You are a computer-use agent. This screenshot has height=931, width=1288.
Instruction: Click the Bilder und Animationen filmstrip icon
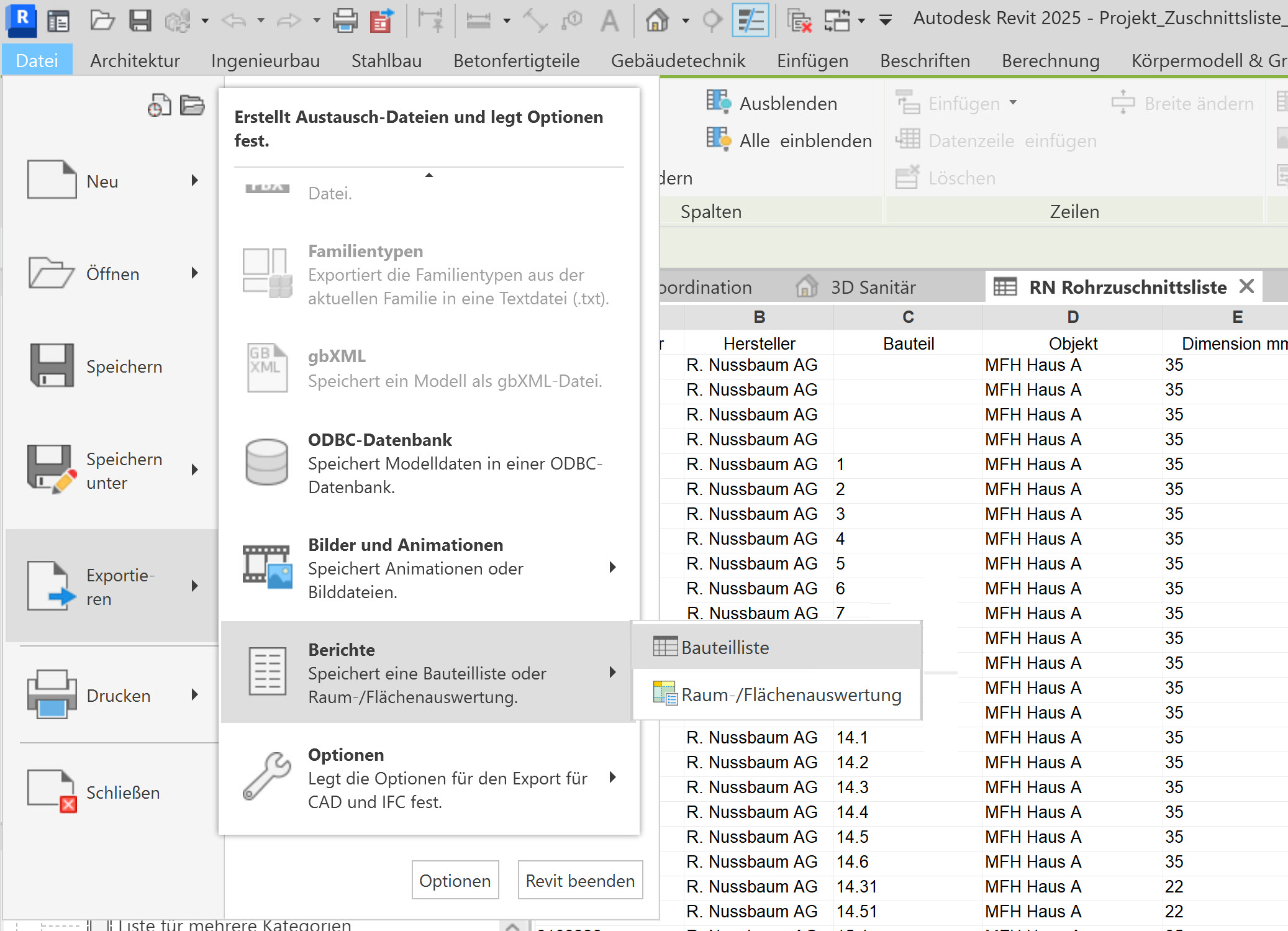click(267, 567)
